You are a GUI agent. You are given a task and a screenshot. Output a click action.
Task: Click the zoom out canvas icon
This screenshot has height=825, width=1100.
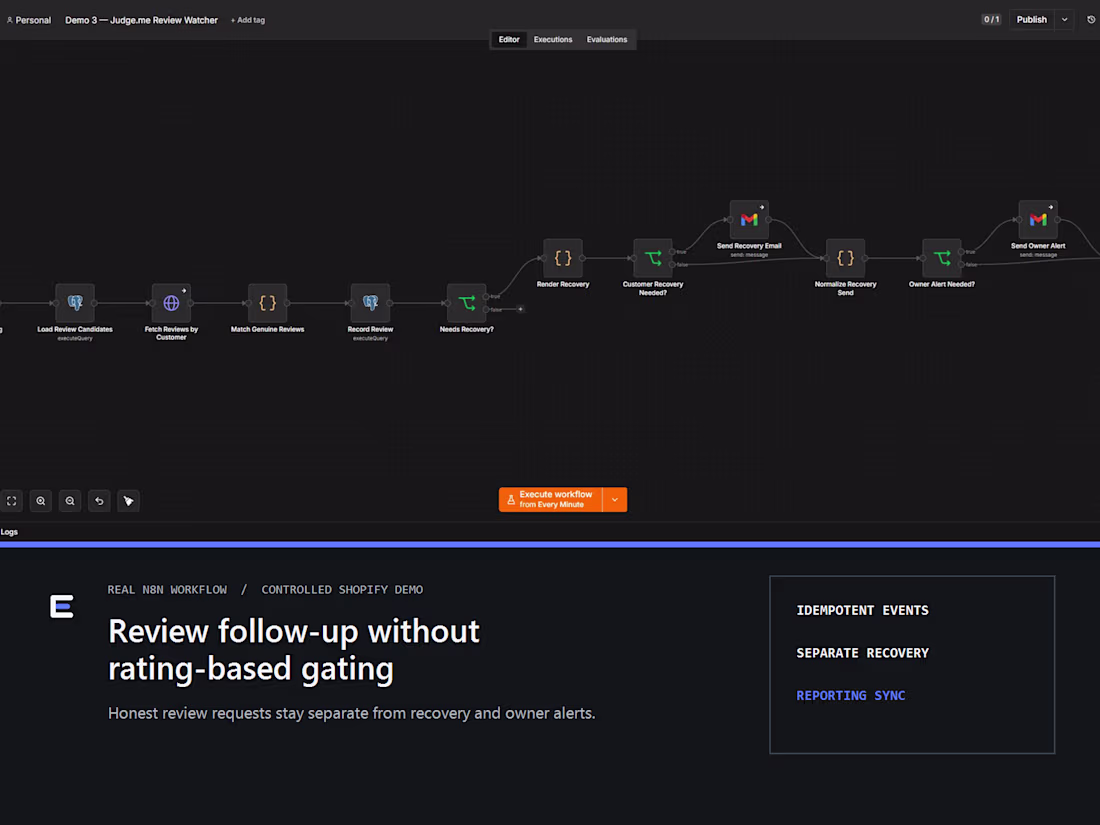click(70, 501)
